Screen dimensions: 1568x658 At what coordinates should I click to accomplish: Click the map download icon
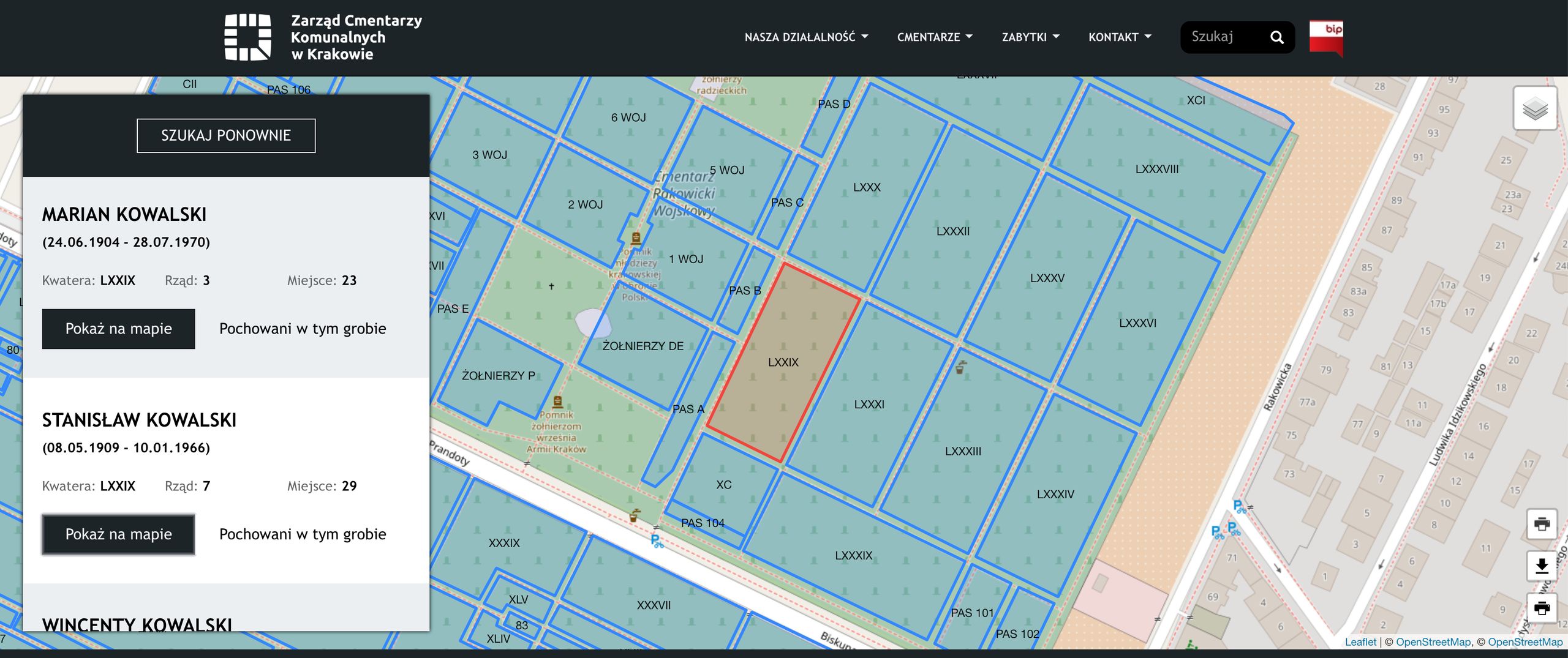pyautogui.click(x=1542, y=566)
